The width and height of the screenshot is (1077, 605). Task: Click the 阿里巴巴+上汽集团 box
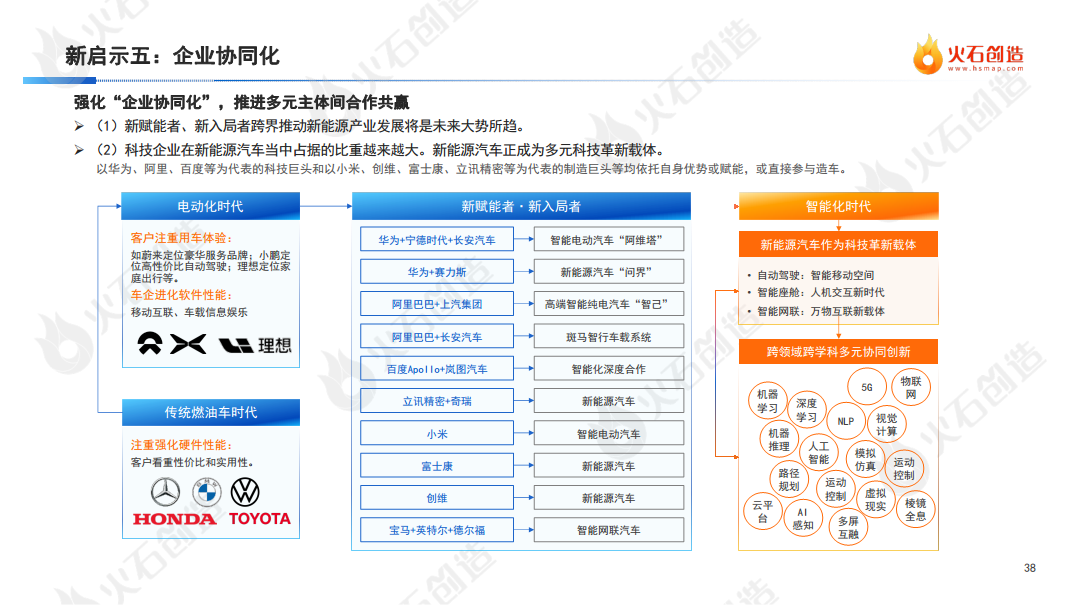(x=437, y=304)
